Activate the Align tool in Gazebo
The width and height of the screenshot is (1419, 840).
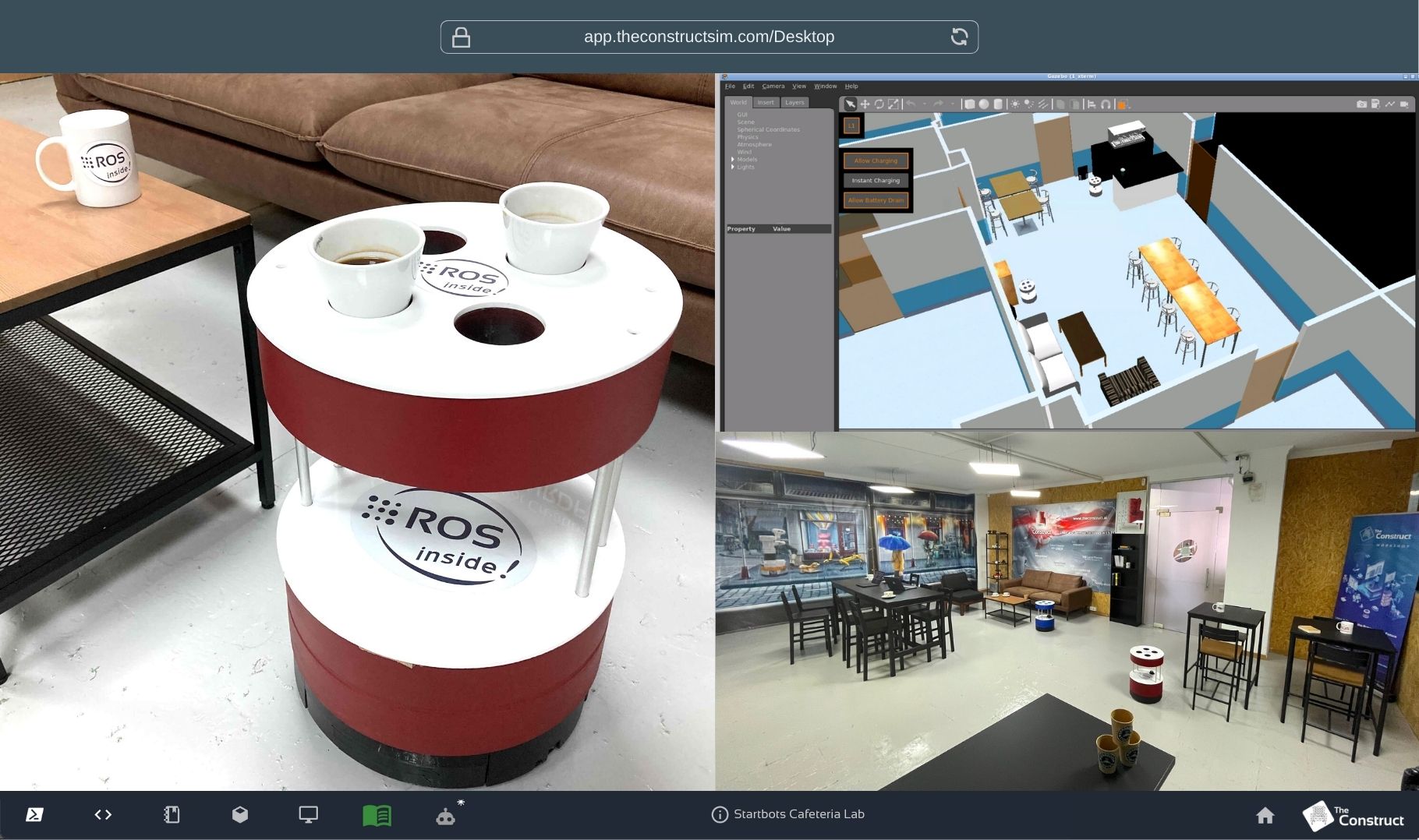(x=1092, y=104)
